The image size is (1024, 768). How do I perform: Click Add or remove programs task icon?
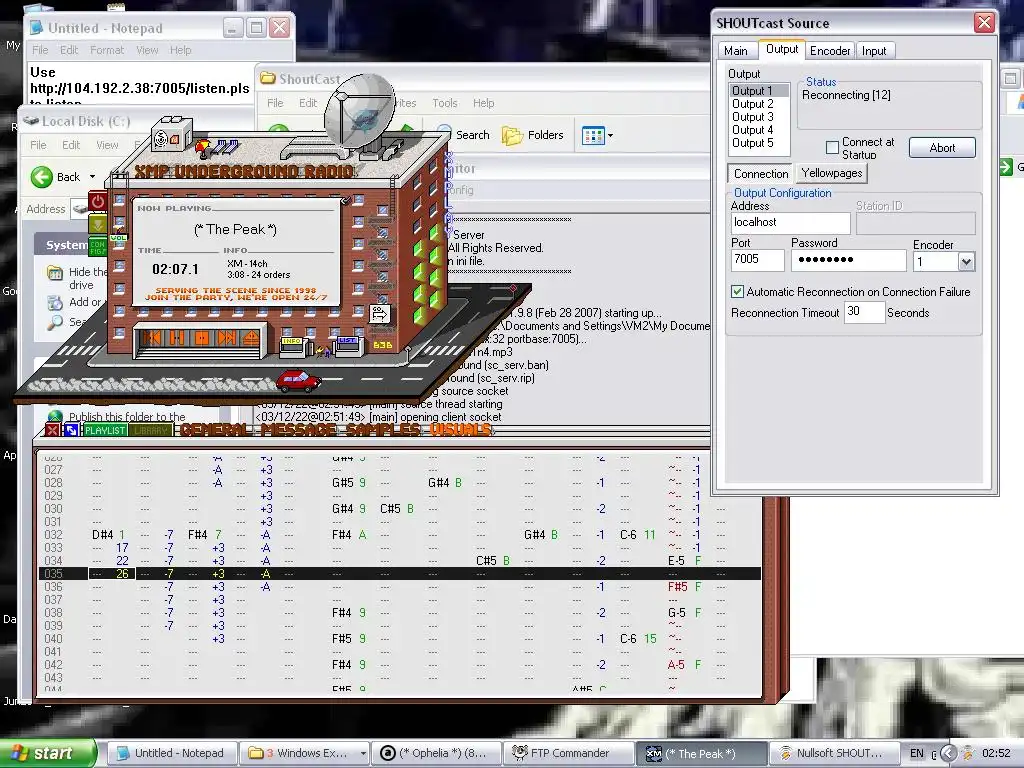click(55, 302)
